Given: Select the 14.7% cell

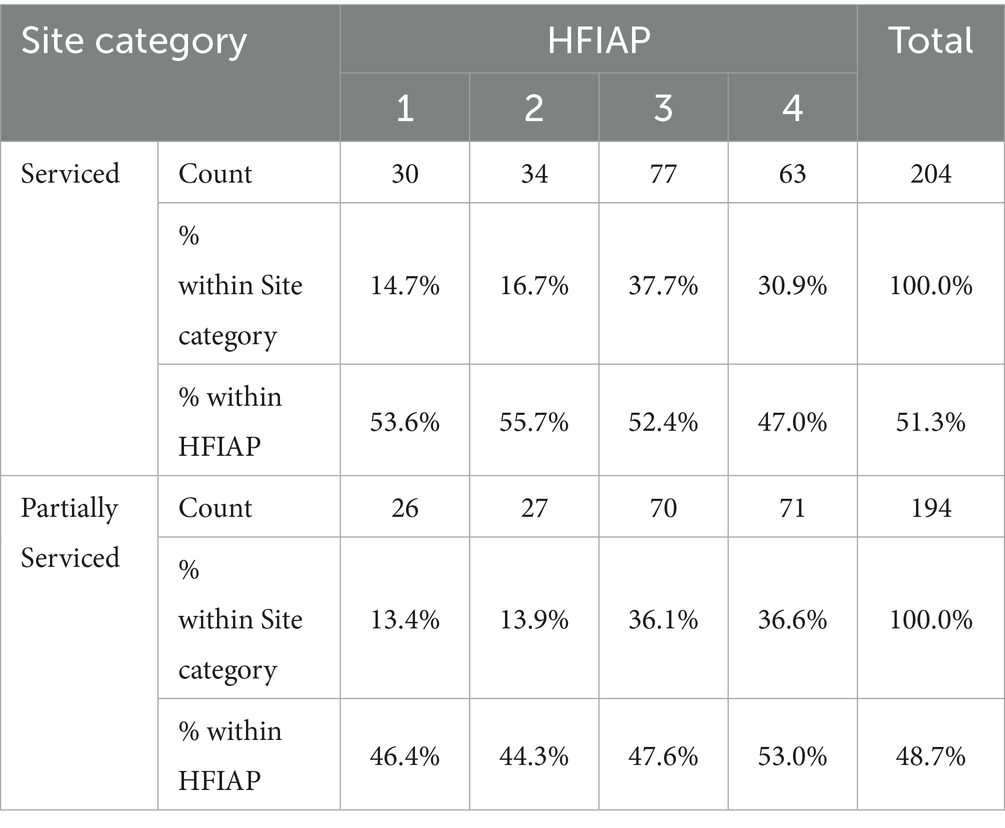Looking at the screenshot, I should (404, 284).
